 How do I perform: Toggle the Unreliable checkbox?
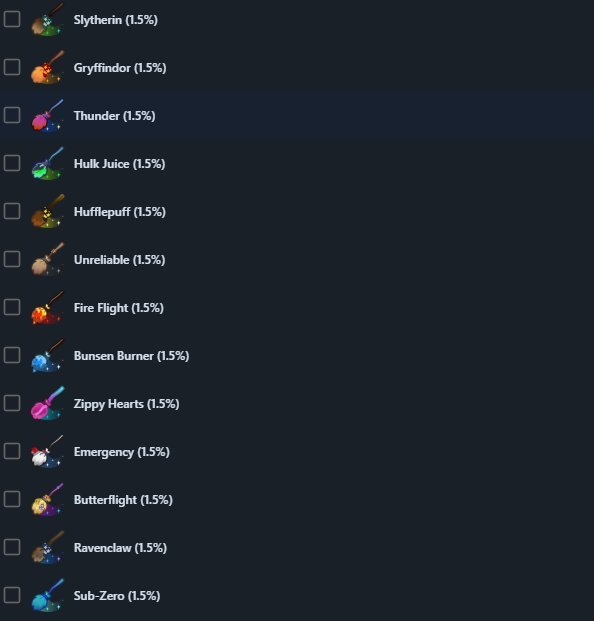pos(12,259)
